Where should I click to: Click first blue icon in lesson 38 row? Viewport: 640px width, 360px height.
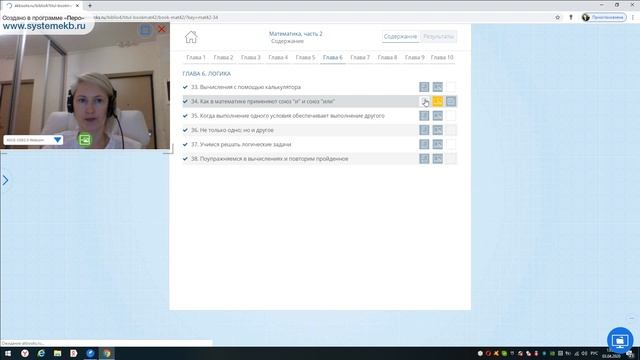pyautogui.click(x=424, y=159)
